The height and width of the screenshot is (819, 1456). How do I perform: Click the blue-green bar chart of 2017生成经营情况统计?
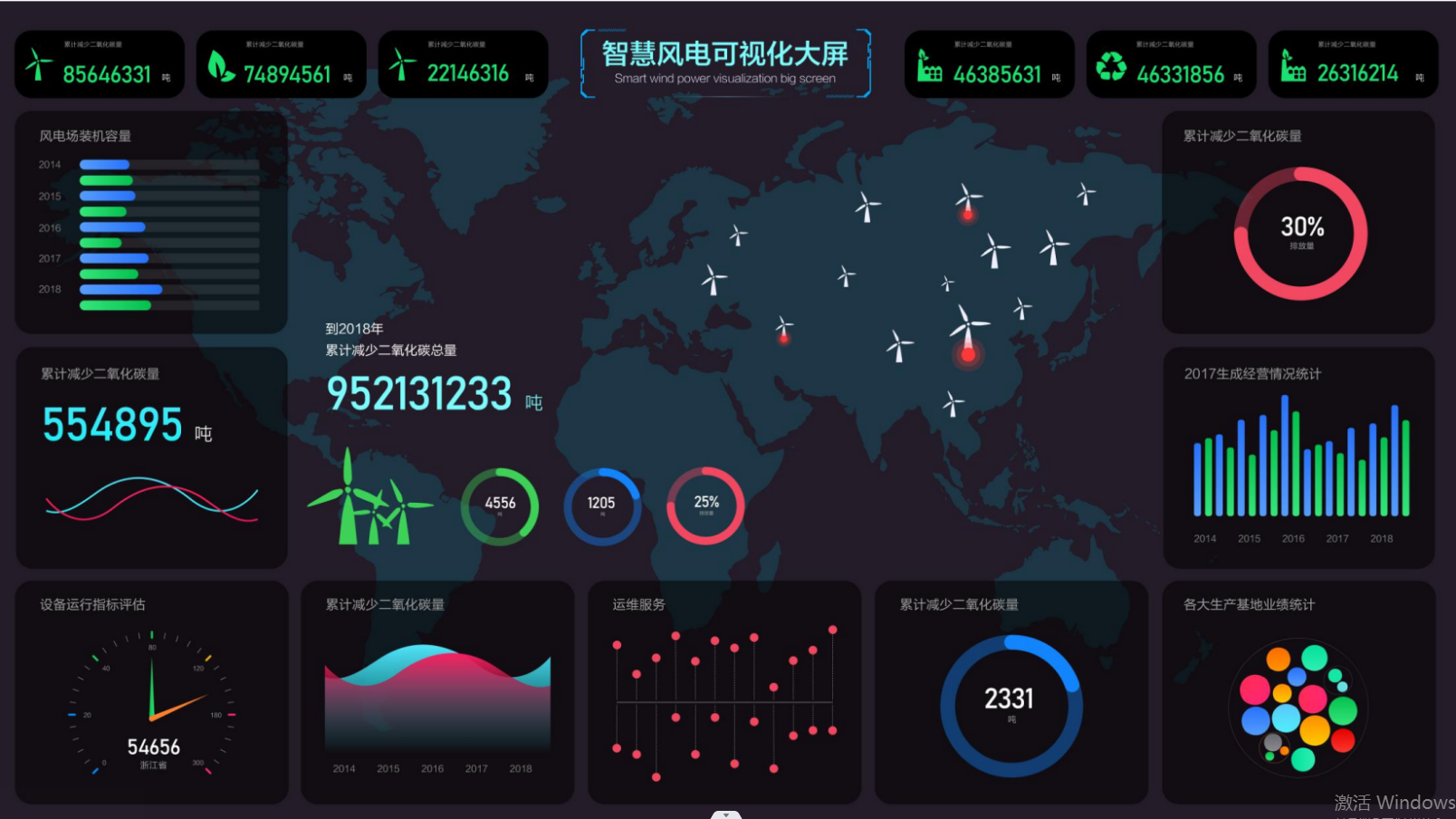(x=1301, y=457)
